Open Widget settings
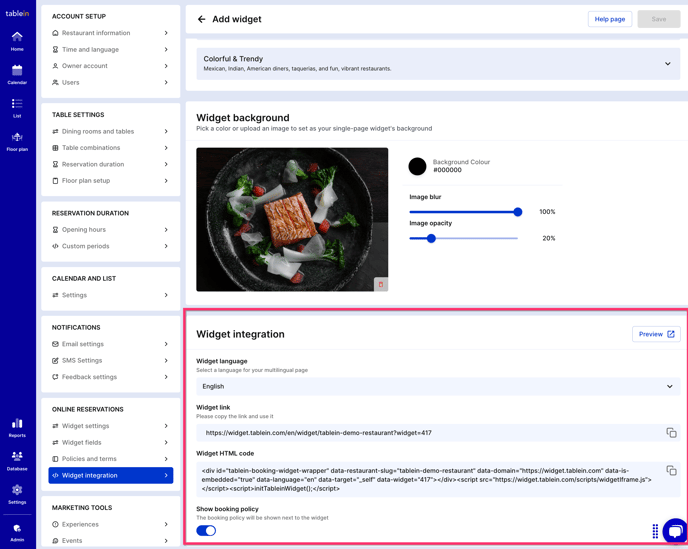Viewport: 688px width, 549px height. pyautogui.click(x=110, y=426)
